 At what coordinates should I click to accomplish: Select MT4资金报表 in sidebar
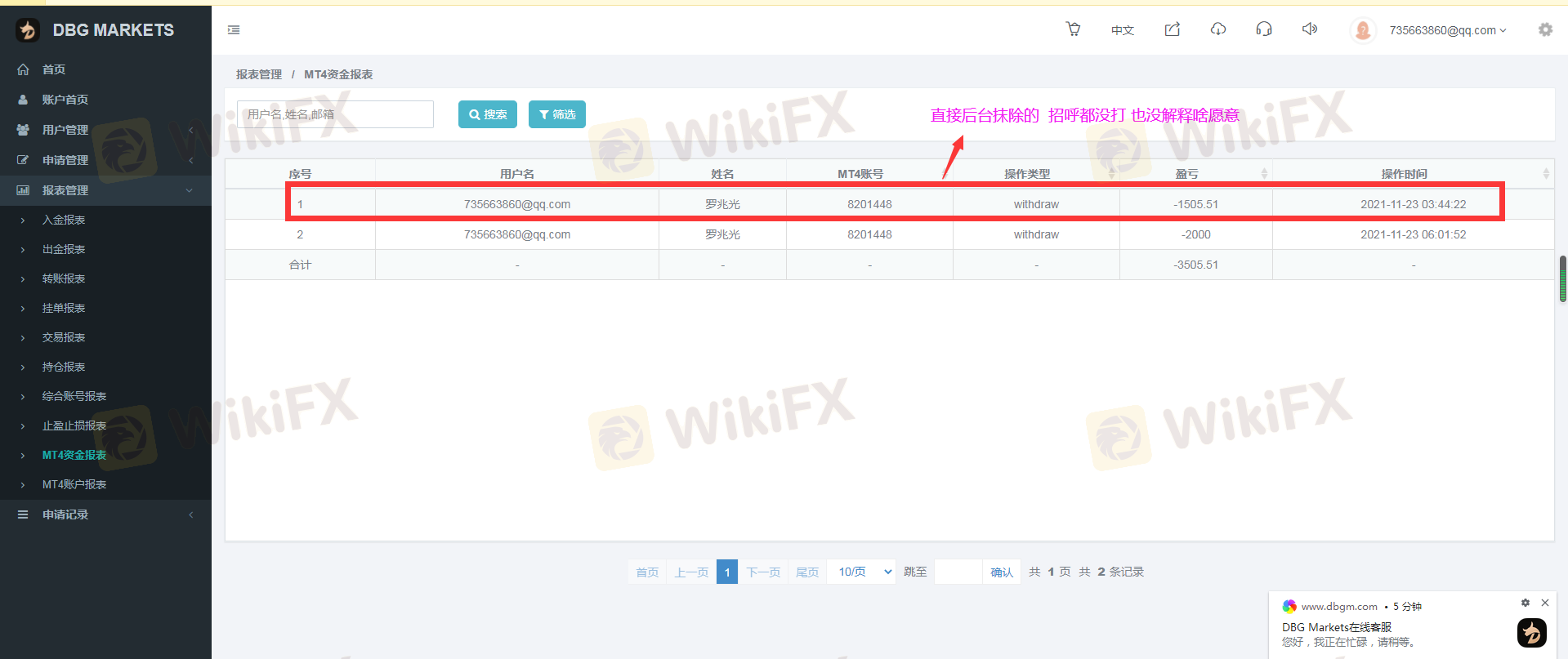click(x=74, y=455)
